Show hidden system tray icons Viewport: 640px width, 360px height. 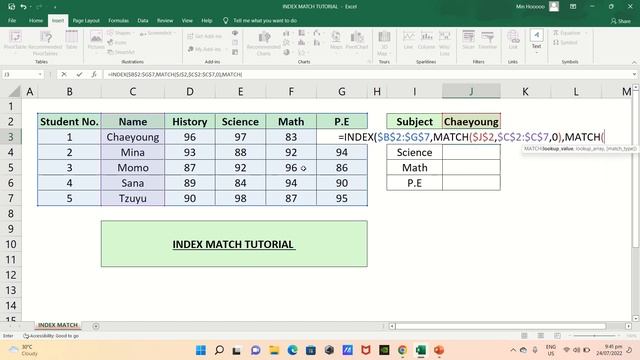513,350
